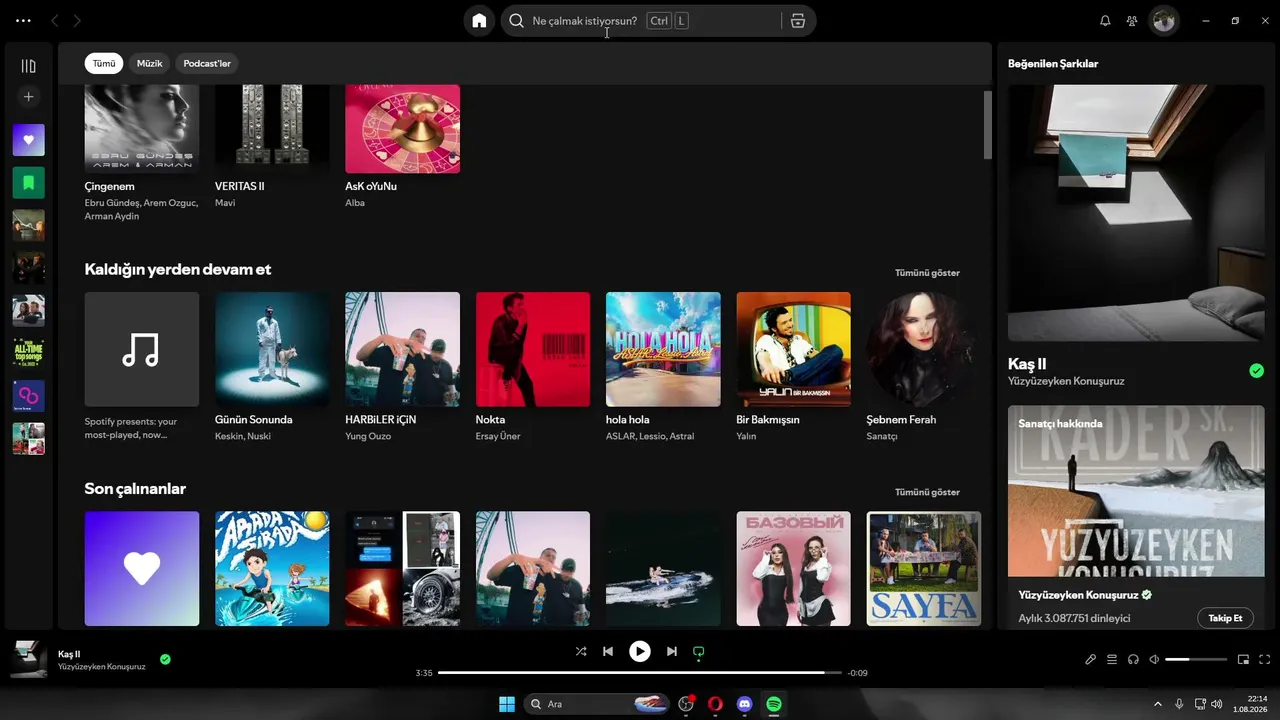
Task: Switch to the Müzik filter
Action: [149, 64]
